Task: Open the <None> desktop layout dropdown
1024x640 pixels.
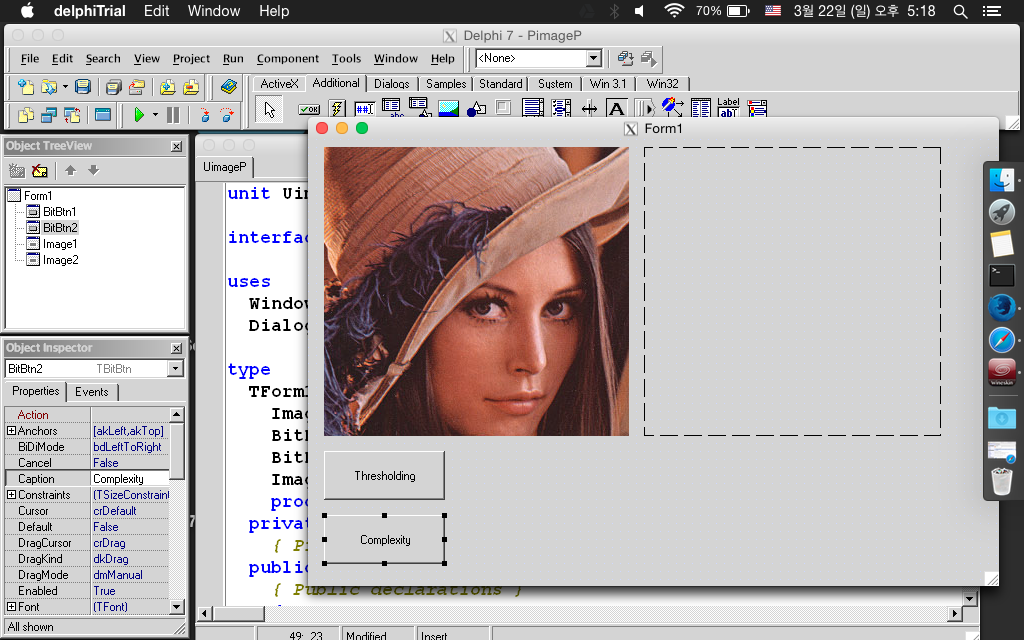Action: point(593,59)
